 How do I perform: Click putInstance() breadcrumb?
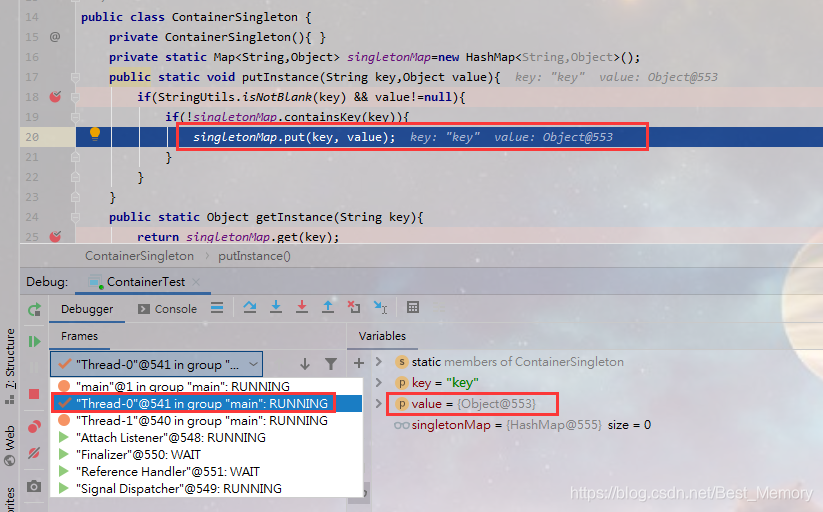click(255, 256)
